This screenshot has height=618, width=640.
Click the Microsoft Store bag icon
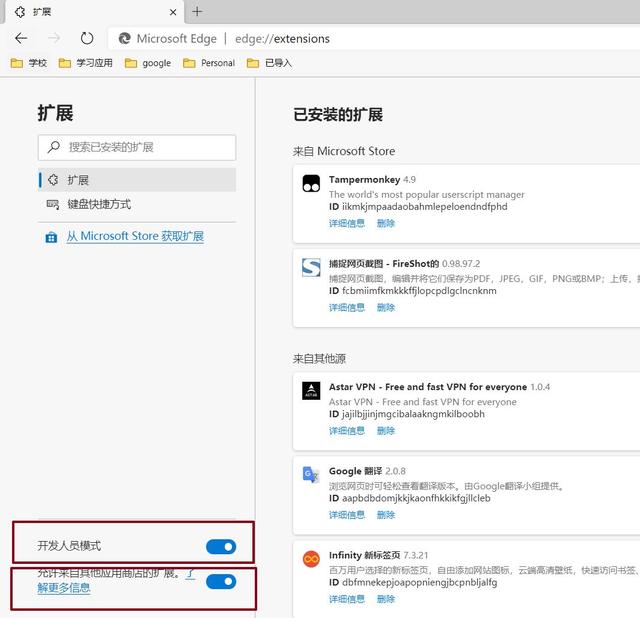click(51, 237)
